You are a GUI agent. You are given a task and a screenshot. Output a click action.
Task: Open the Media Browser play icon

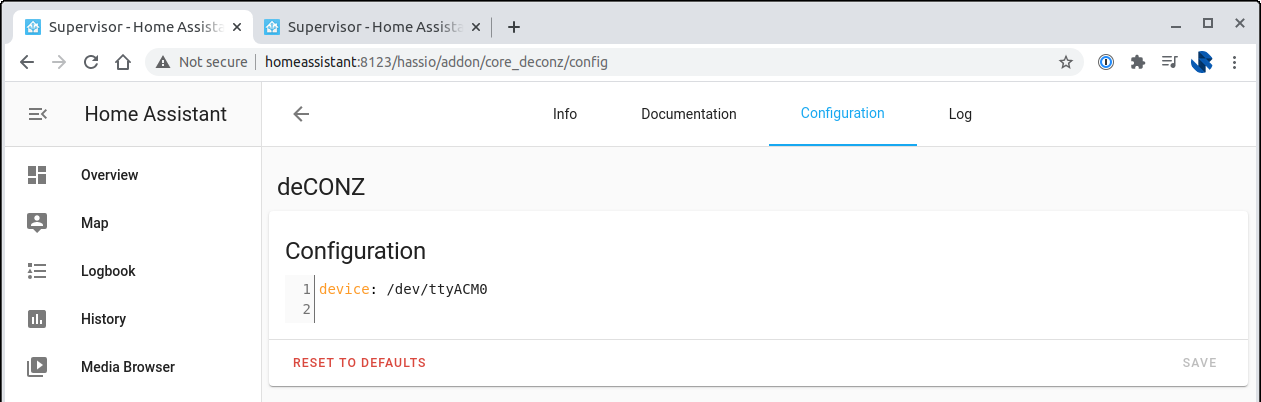(37, 367)
